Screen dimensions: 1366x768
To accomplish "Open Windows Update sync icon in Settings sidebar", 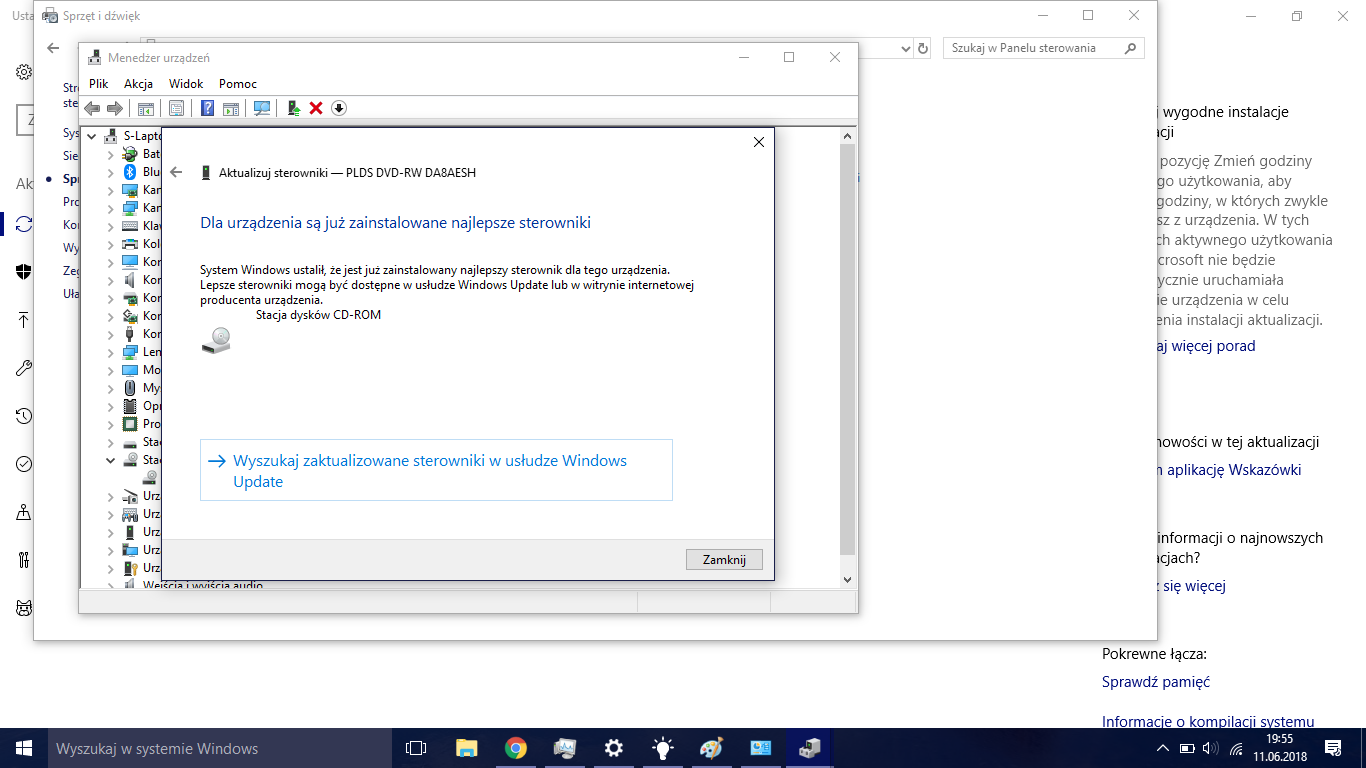I will pyautogui.click(x=24, y=224).
